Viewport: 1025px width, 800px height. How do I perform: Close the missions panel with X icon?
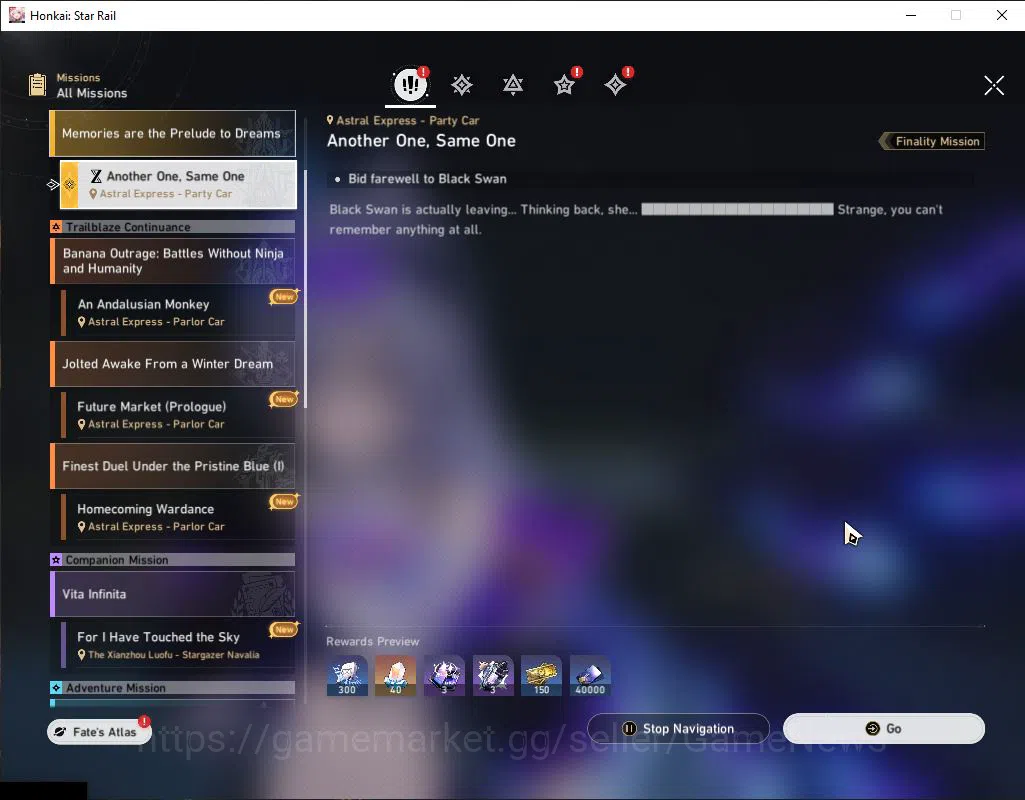(994, 85)
